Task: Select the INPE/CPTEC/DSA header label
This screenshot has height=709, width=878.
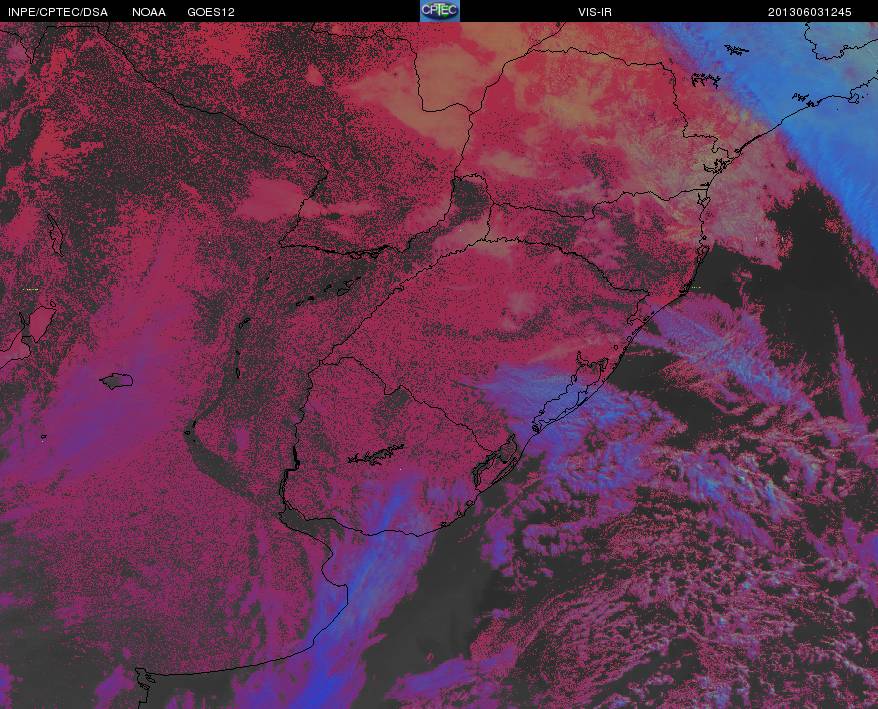Action: (58, 12)
